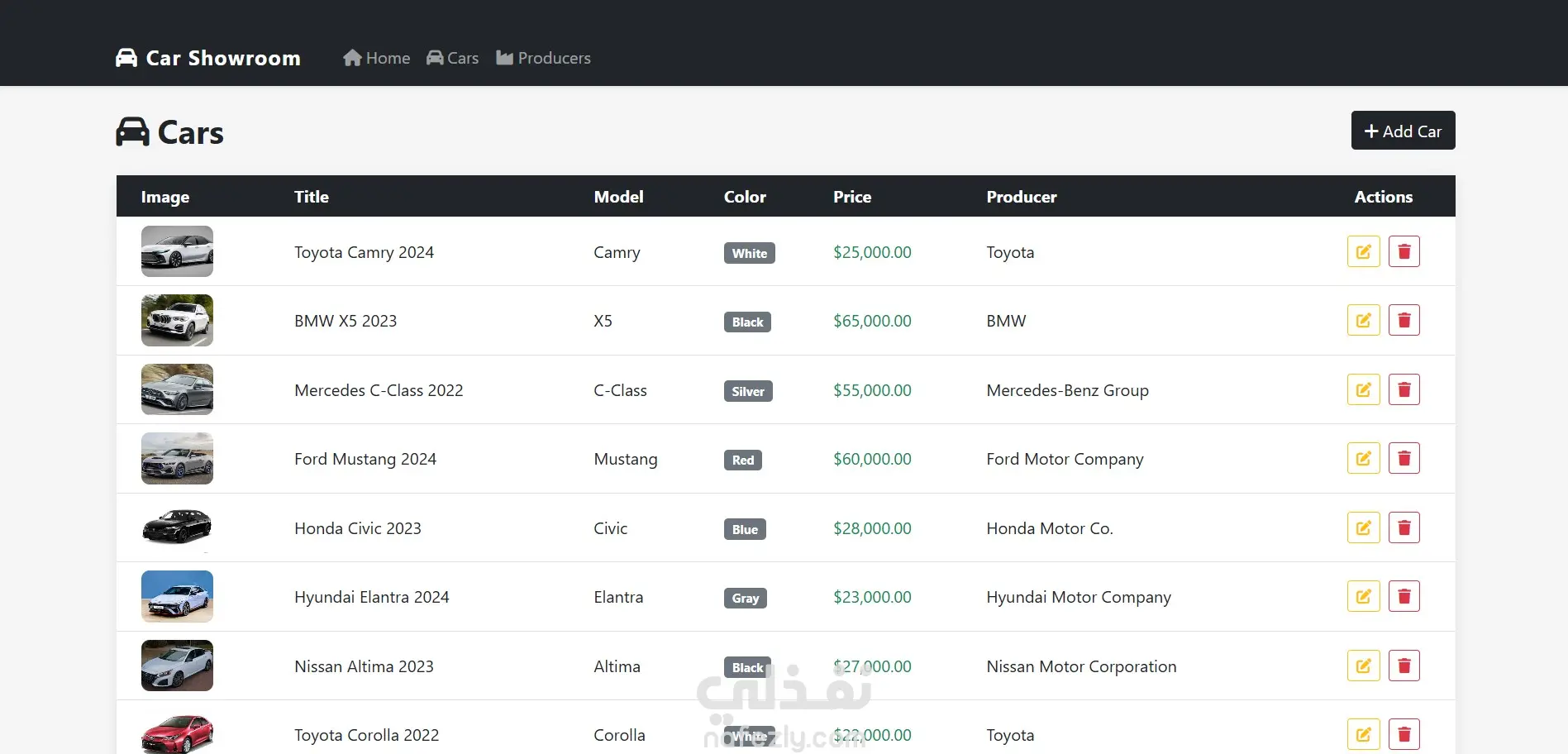Select the title 'BMW X5 2023'
This screenshot has width=1568, height=754.
(x=346, y=321)
